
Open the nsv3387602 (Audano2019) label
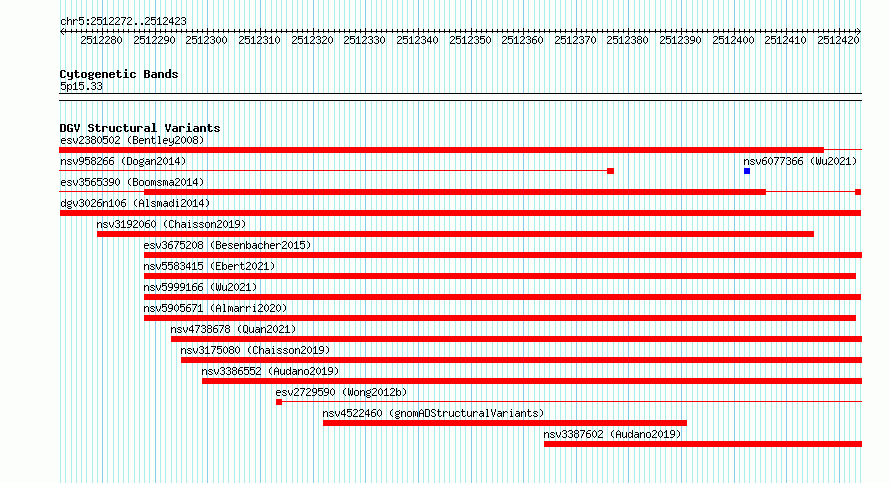pyautogui.click(x=612, y=434)
